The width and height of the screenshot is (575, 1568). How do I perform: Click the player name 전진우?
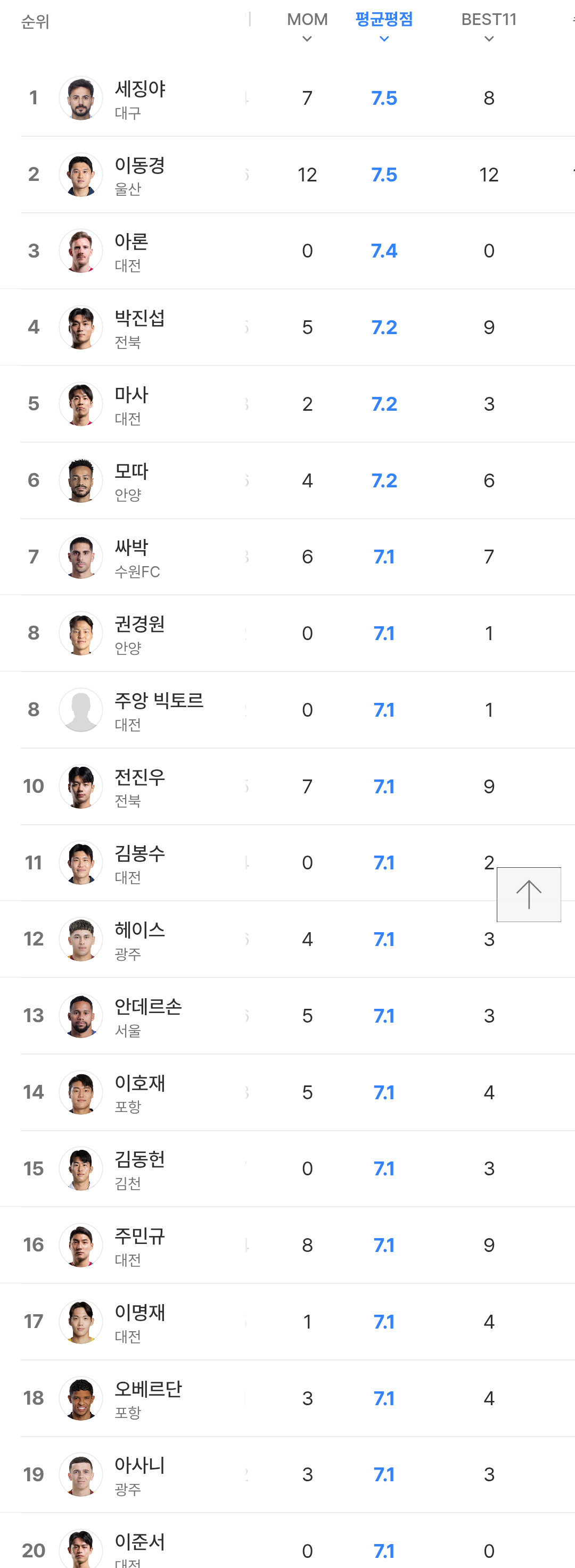tap(139, 777)
